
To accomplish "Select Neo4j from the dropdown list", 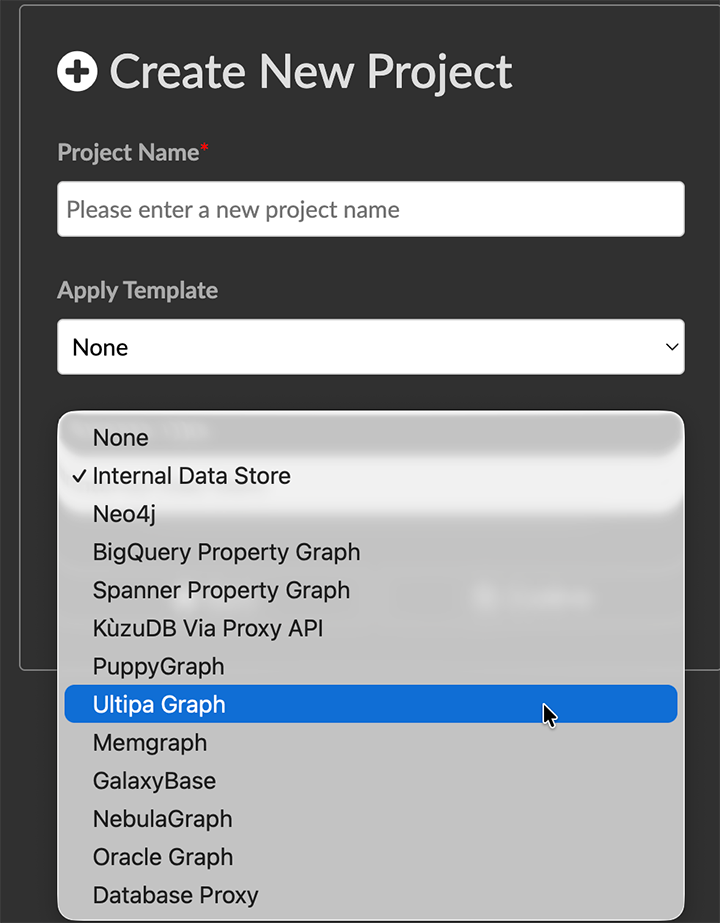I will coord(124,514).
